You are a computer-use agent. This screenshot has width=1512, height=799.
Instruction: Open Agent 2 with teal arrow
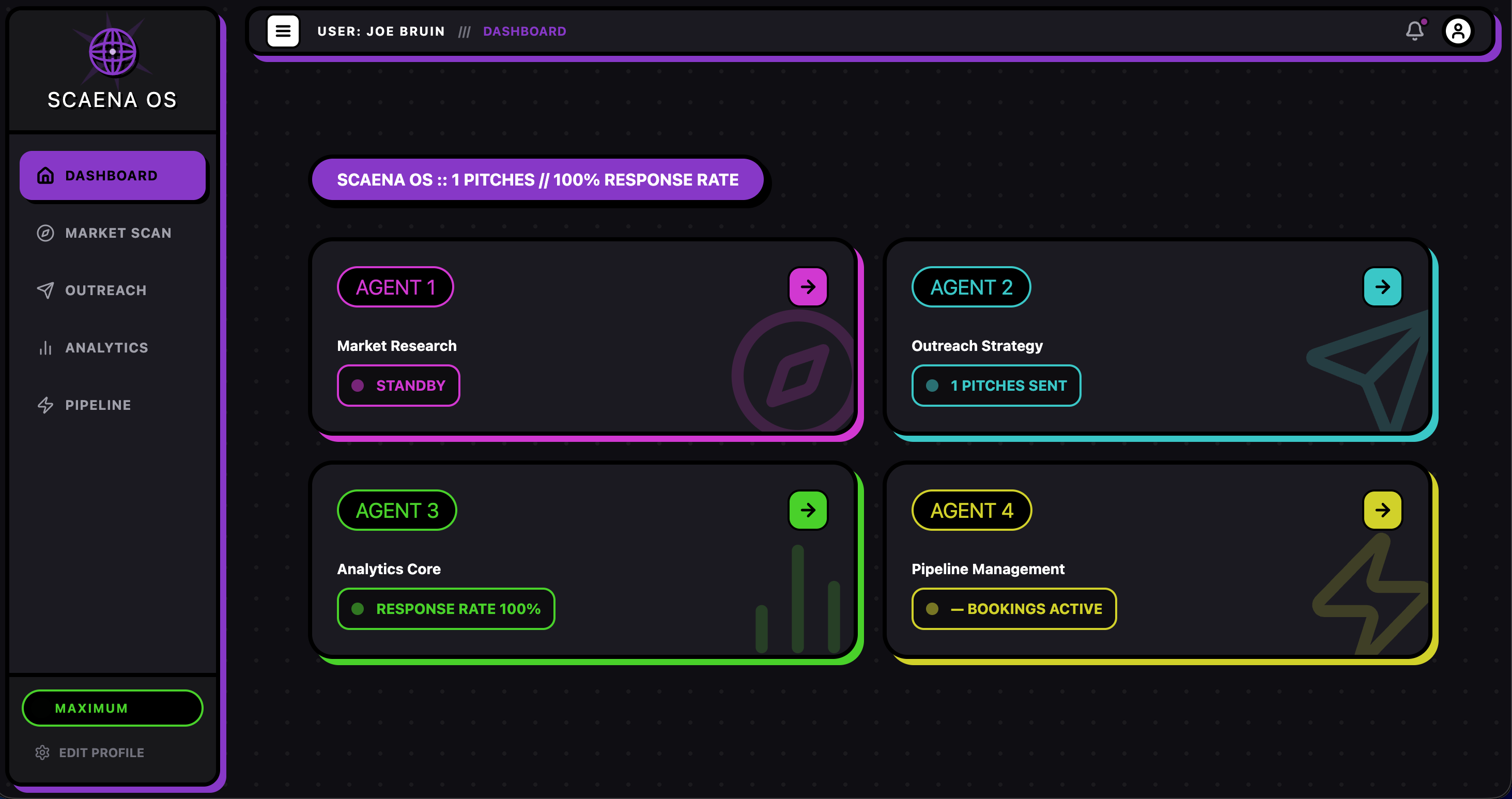click(x=1382, y=287)
